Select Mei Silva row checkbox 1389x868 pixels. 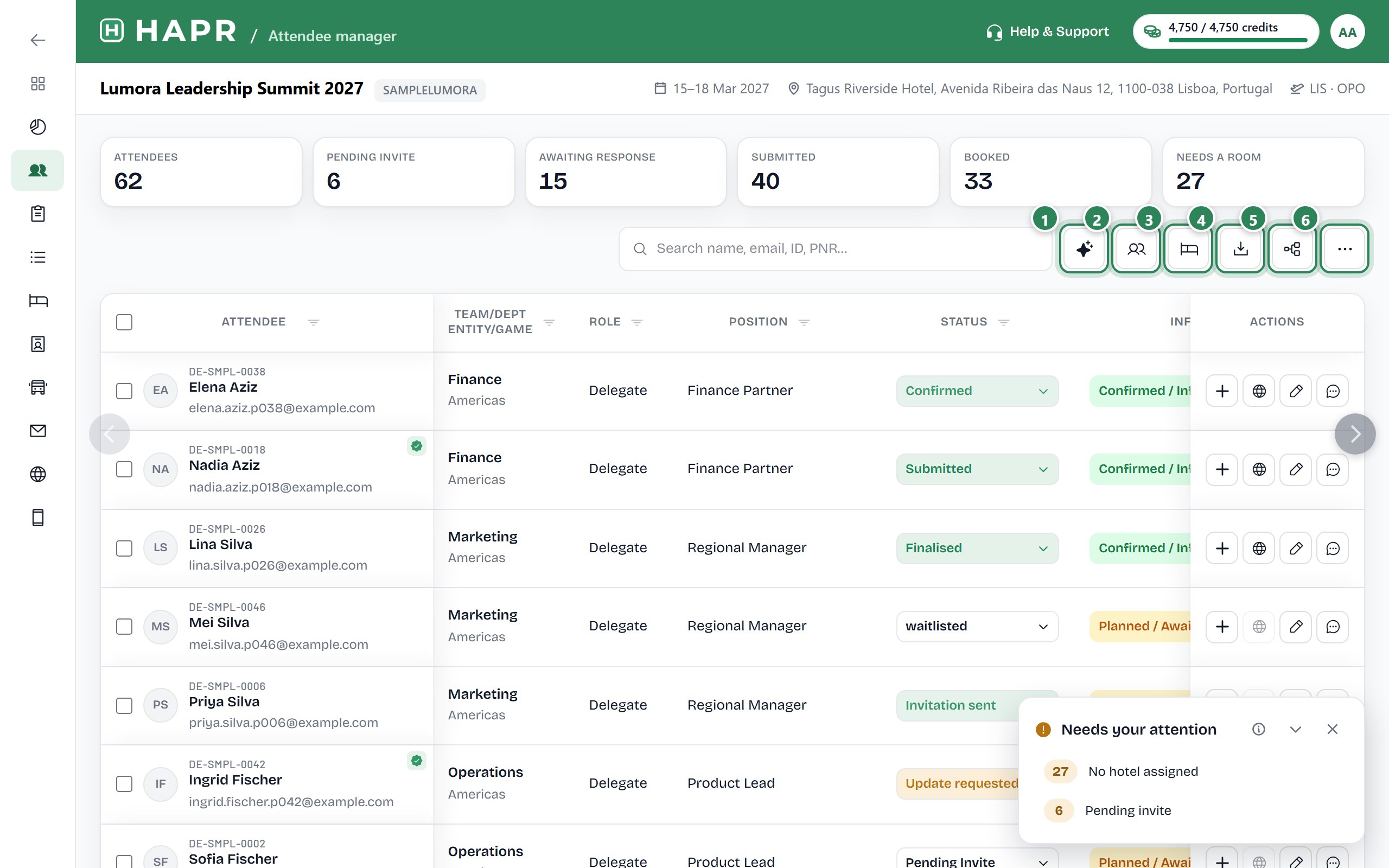pyautogui.click(x=124, y=626)
